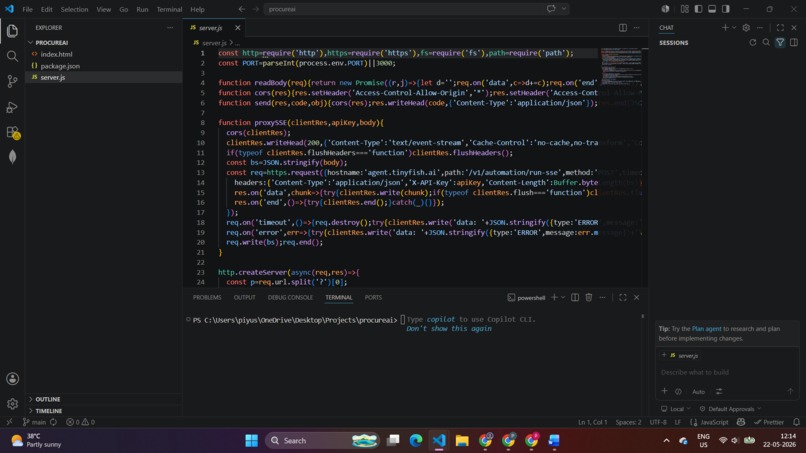
Task: Click the chat send arrow button
Action: tap(790, 391)
